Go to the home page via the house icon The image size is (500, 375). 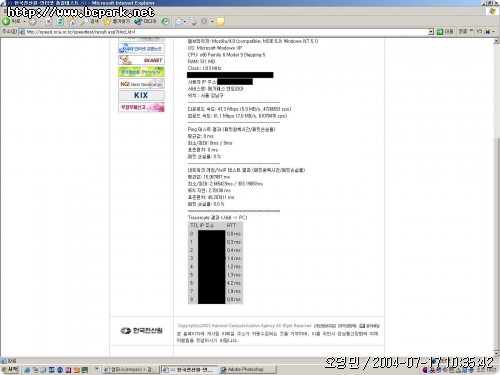pyautogui.click(x=71, y=22)
